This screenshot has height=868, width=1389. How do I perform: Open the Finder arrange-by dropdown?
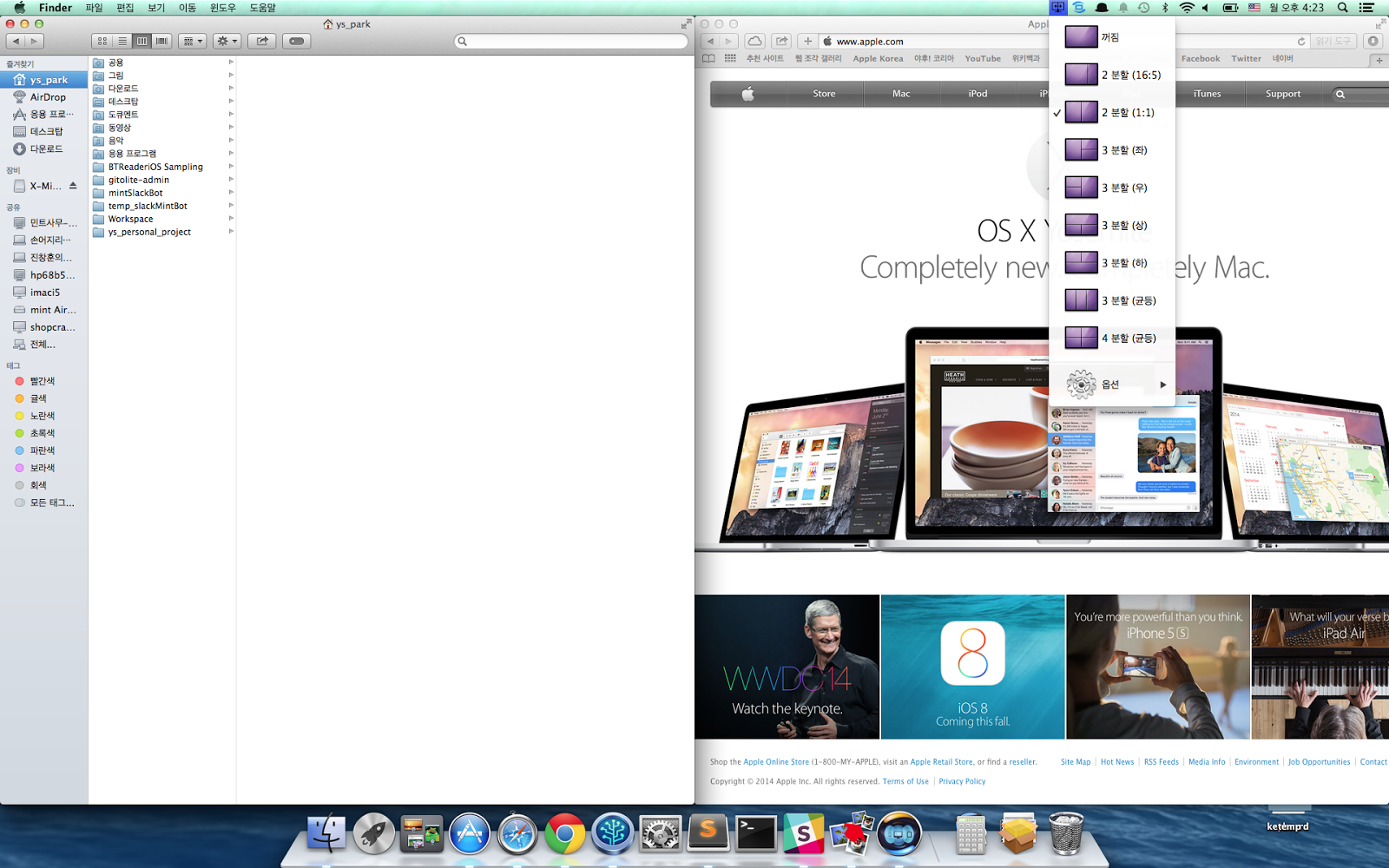click(x=192, y=41)
